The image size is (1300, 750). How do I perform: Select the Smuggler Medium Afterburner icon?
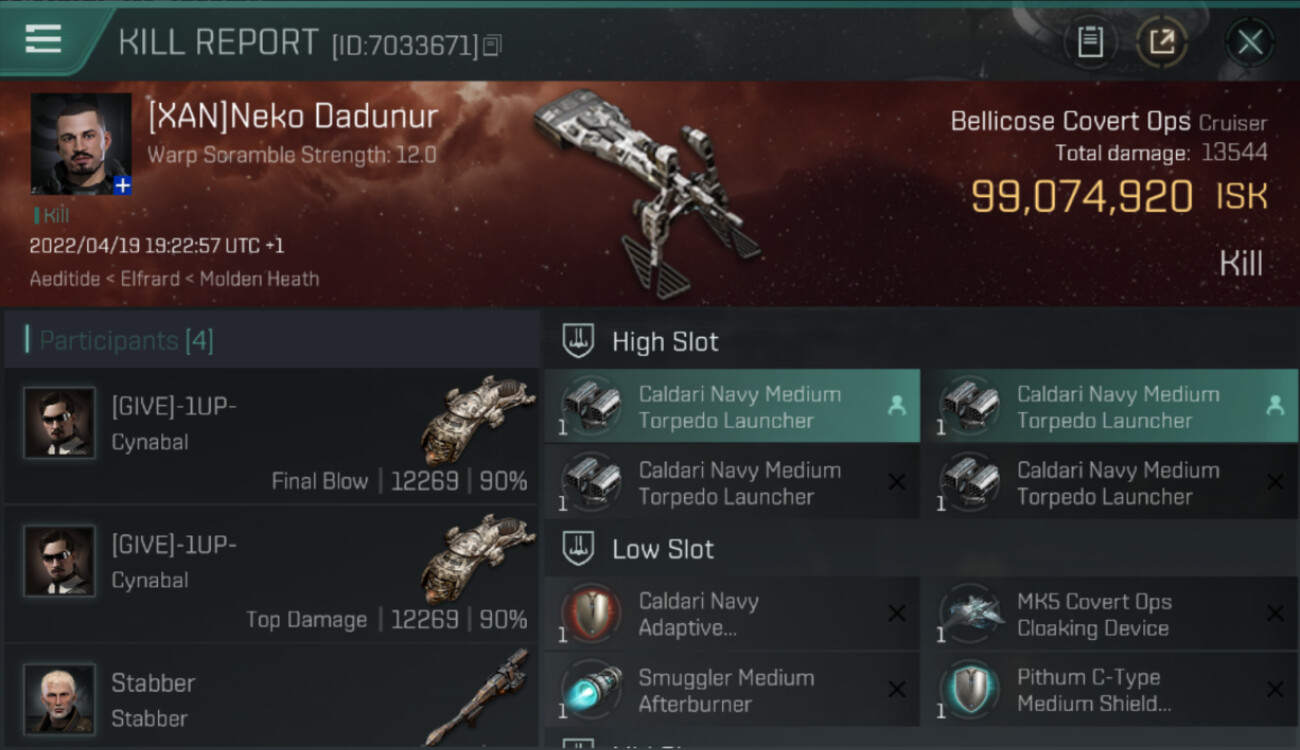click(x=592, y=690)
